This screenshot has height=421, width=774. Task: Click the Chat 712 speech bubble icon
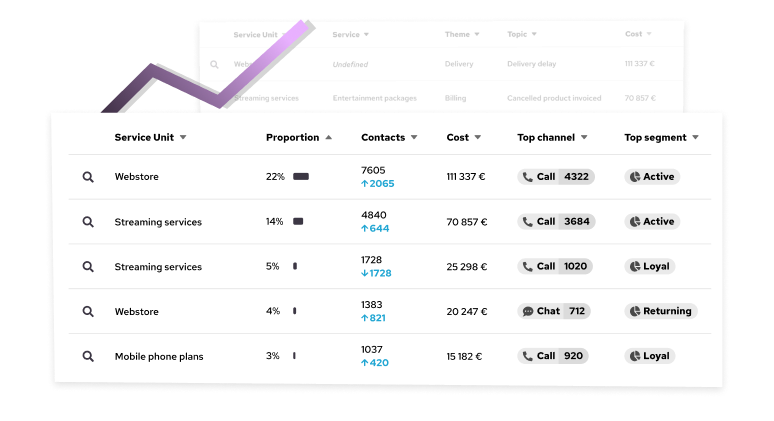pyautogui.click(x=528, y=311)
